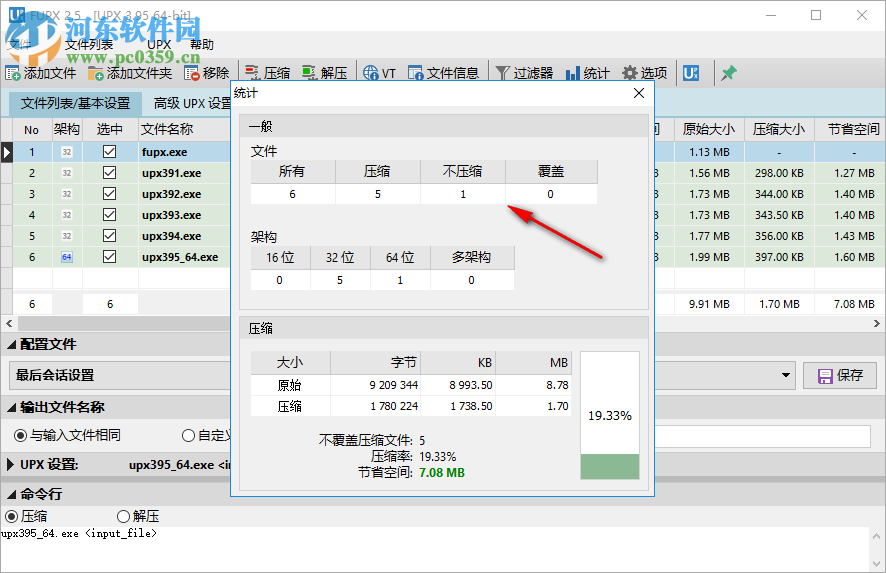Screen dimensions: 886x573
Task: Click the row selector arrow for fupx.exe
Action: coord(6,151)
